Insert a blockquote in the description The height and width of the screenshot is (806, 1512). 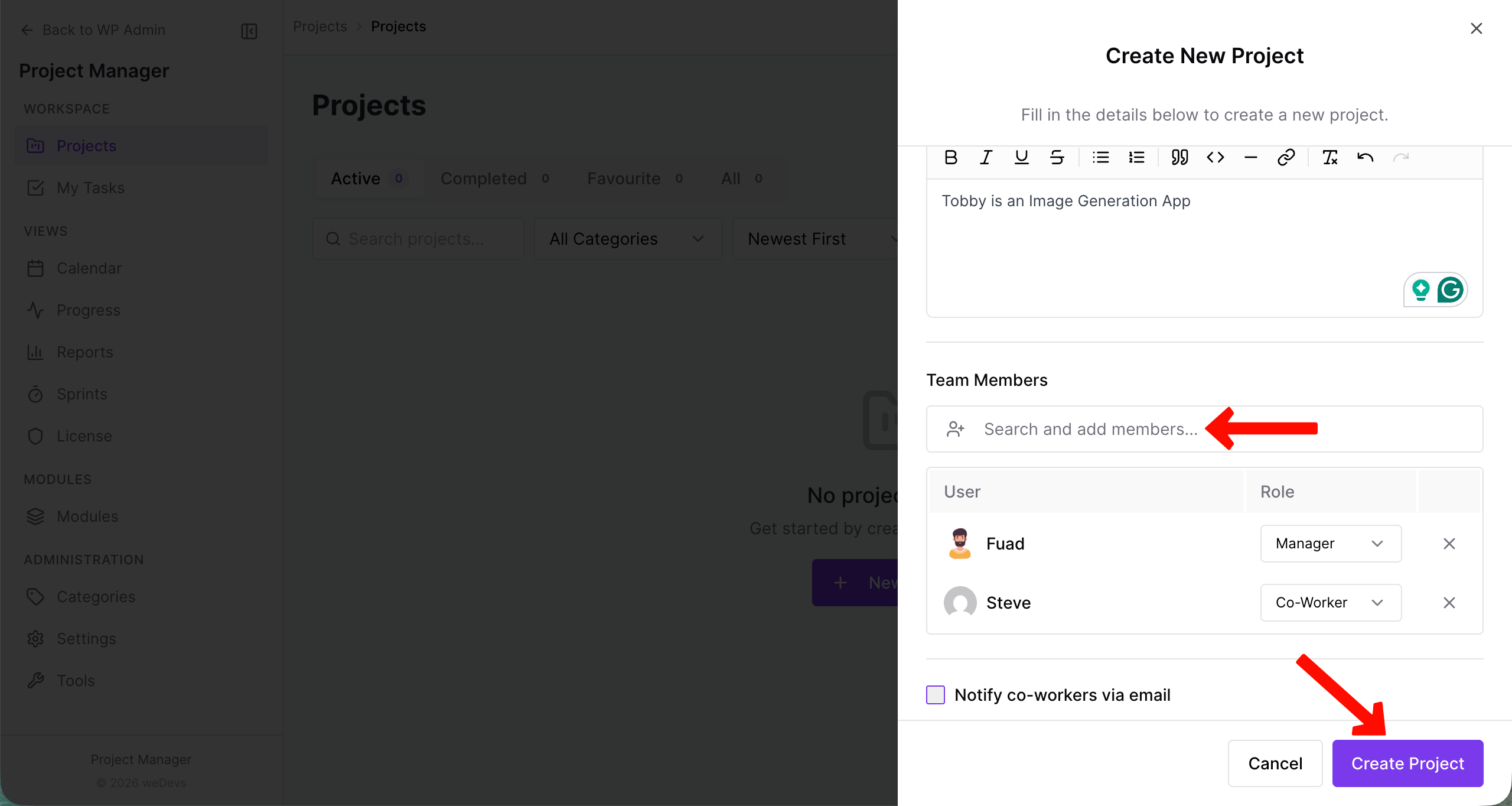click(1179, 157)
